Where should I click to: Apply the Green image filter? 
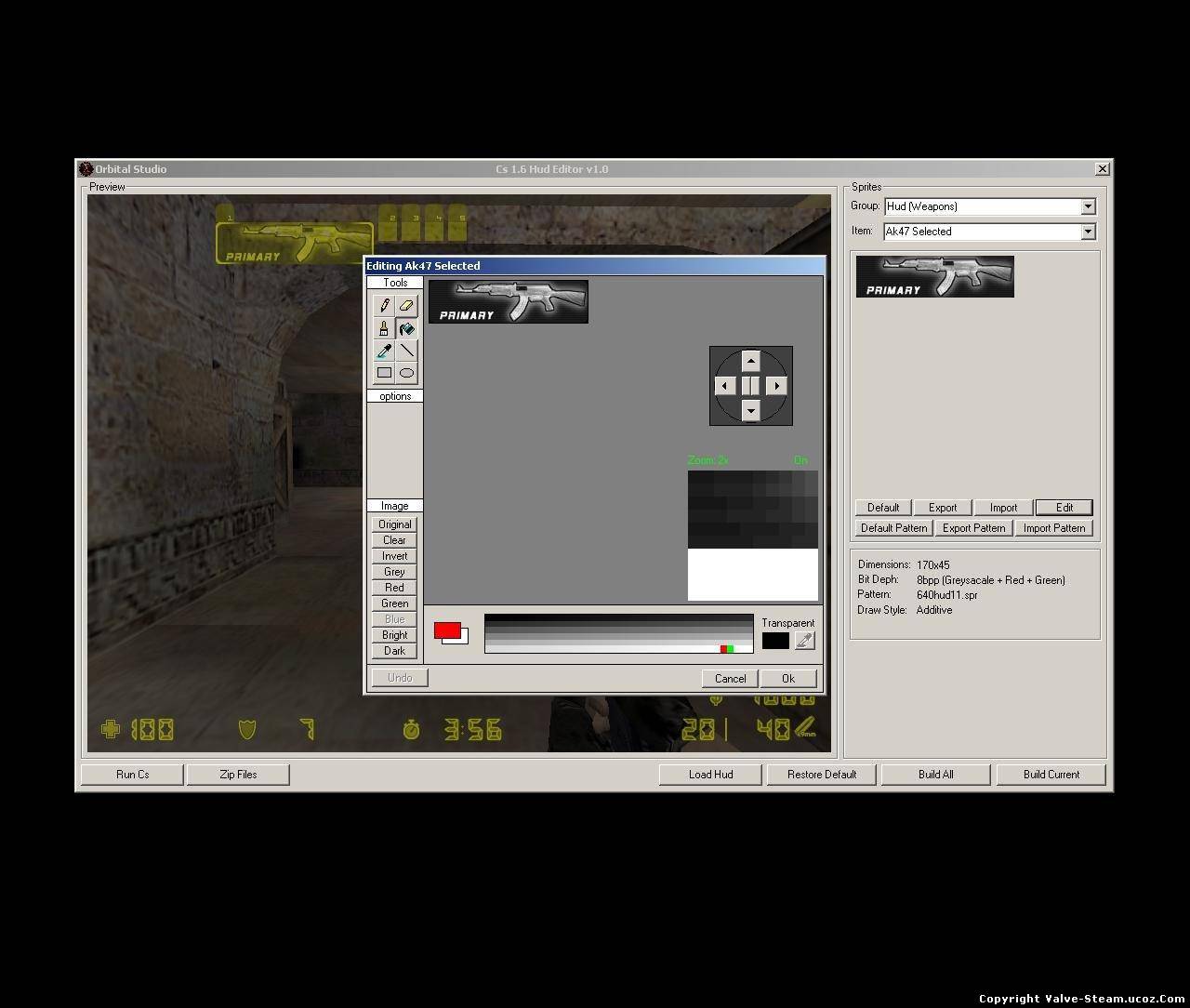[394, 603]
